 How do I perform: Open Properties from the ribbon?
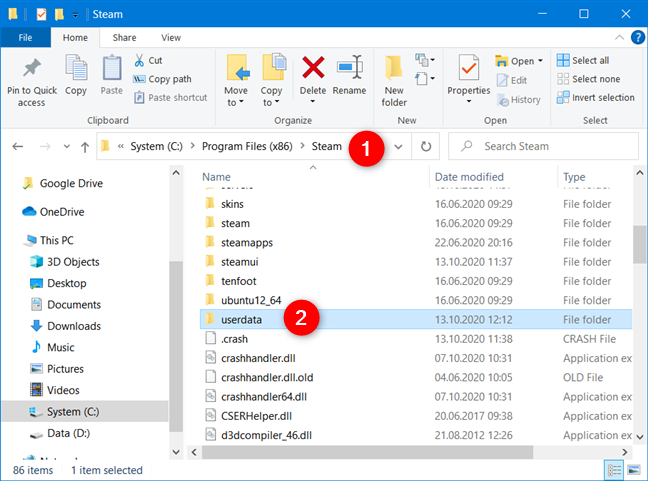468,71
